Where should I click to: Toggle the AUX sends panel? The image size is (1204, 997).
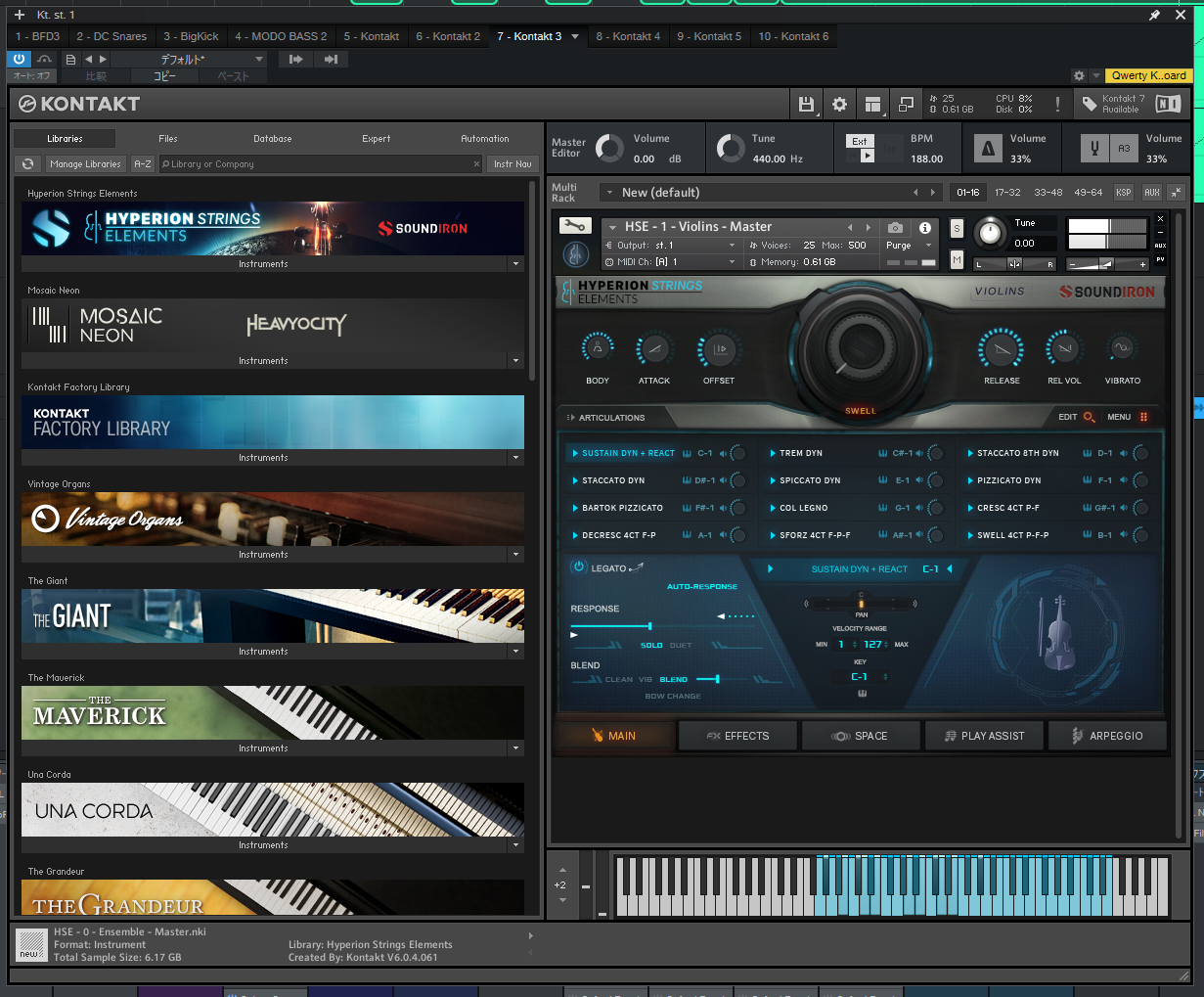(1152, 193)
